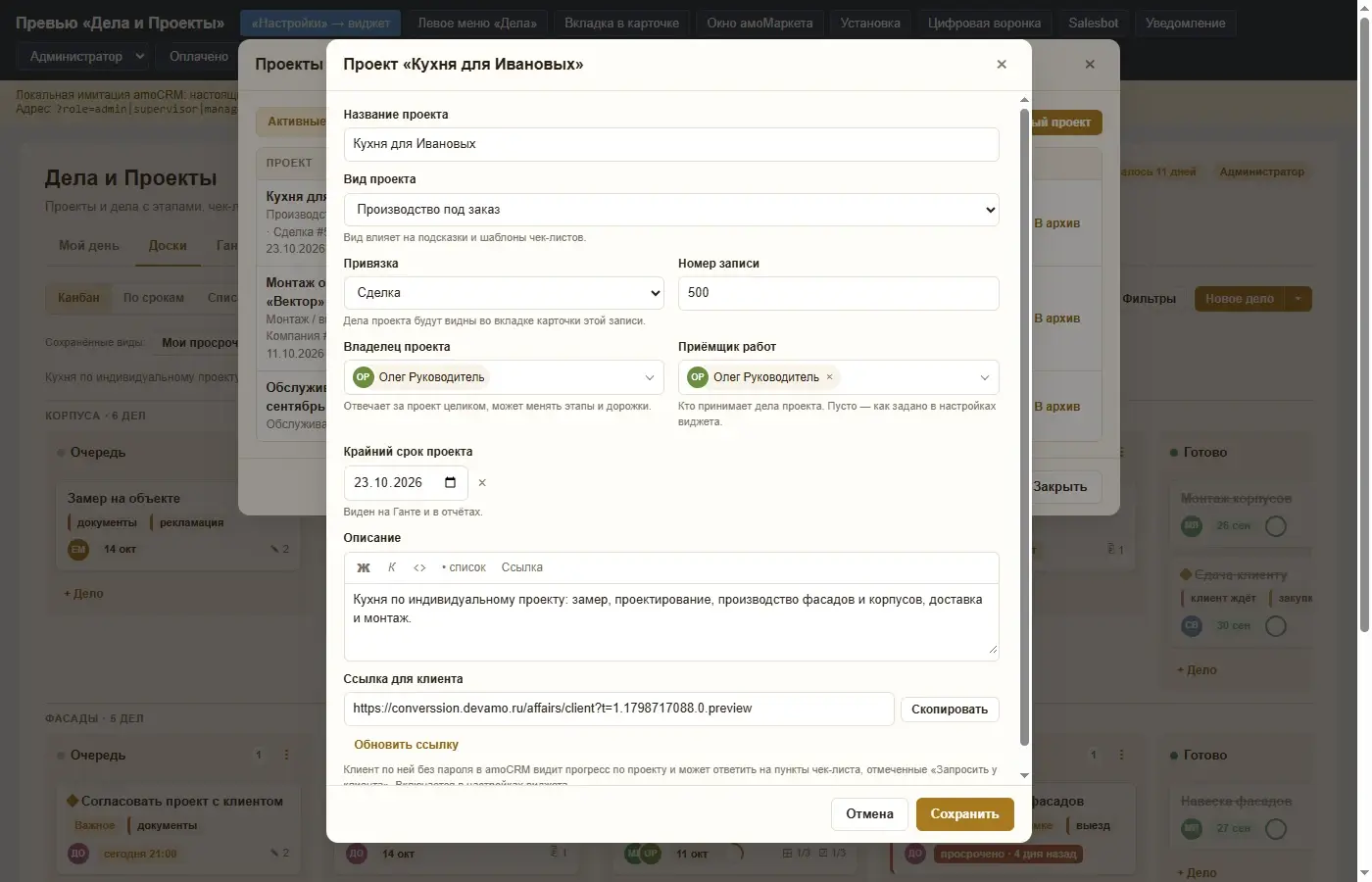Switch to the Вкладка в карточке tab
1372x882 pixels.
tap(621, 23)
